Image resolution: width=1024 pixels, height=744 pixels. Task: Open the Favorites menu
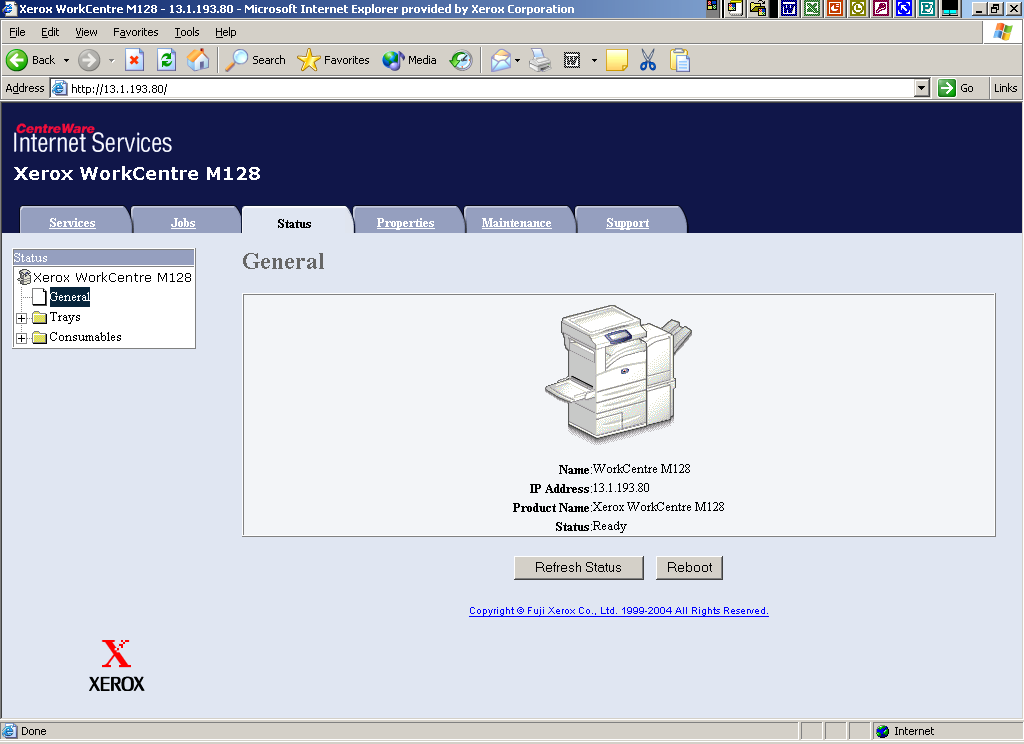(135, 32)
